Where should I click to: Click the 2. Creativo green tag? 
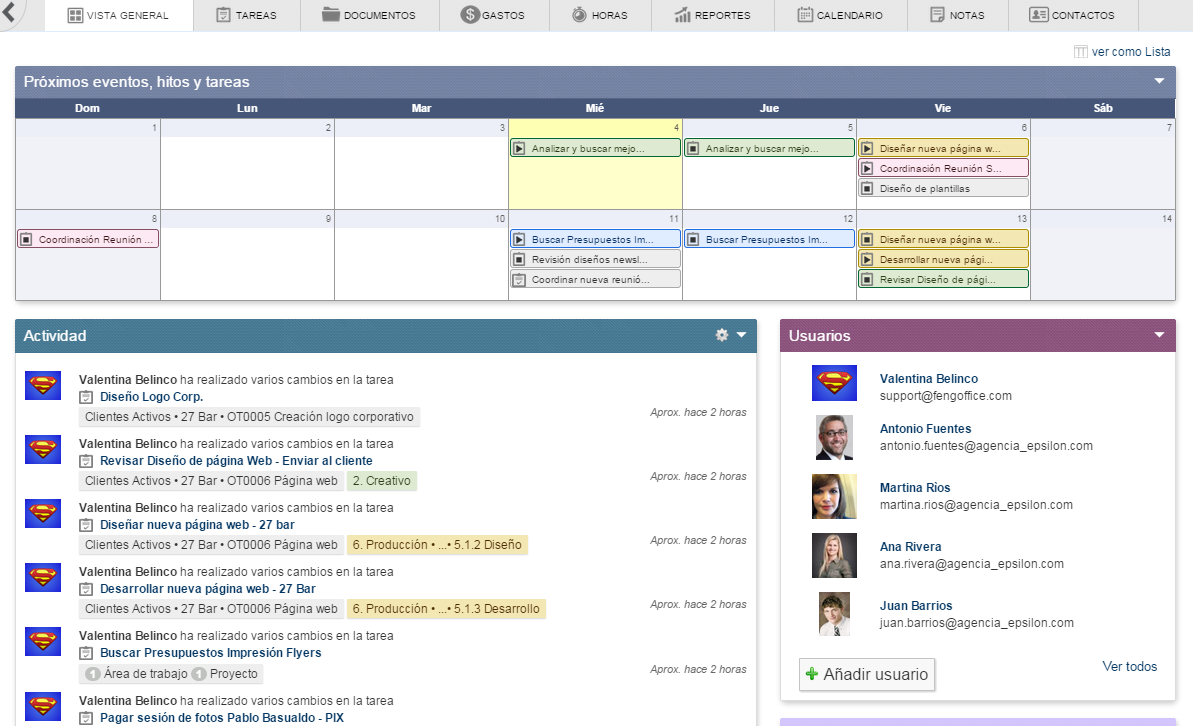[x=381, y=481]
